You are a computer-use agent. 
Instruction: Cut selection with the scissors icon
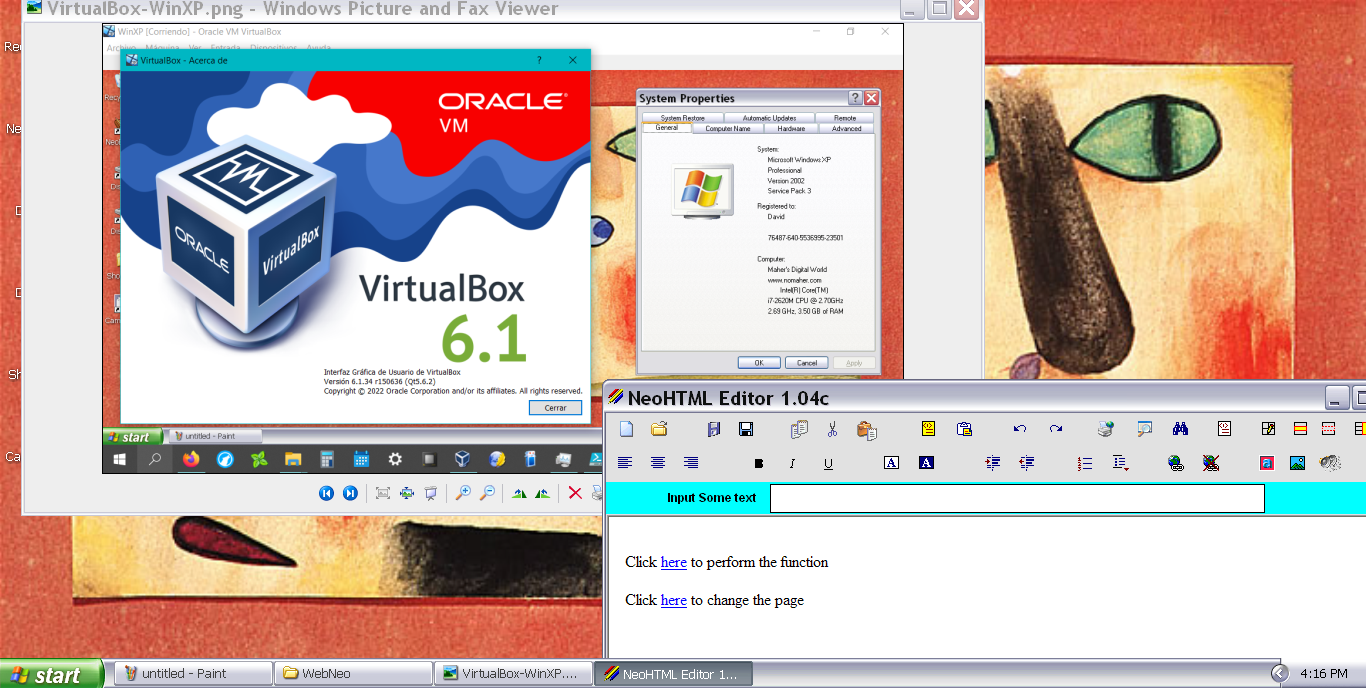point(832,429)
